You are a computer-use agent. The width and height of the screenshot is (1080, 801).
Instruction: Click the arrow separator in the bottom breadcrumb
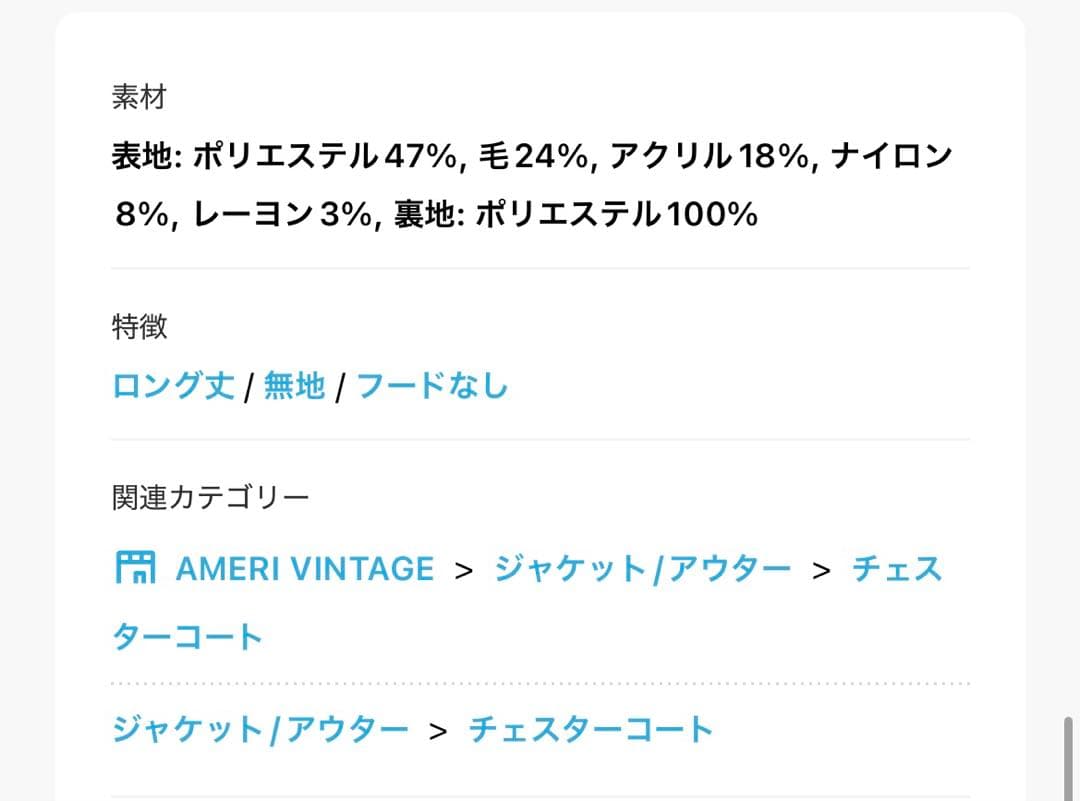(x=438, y=729)
